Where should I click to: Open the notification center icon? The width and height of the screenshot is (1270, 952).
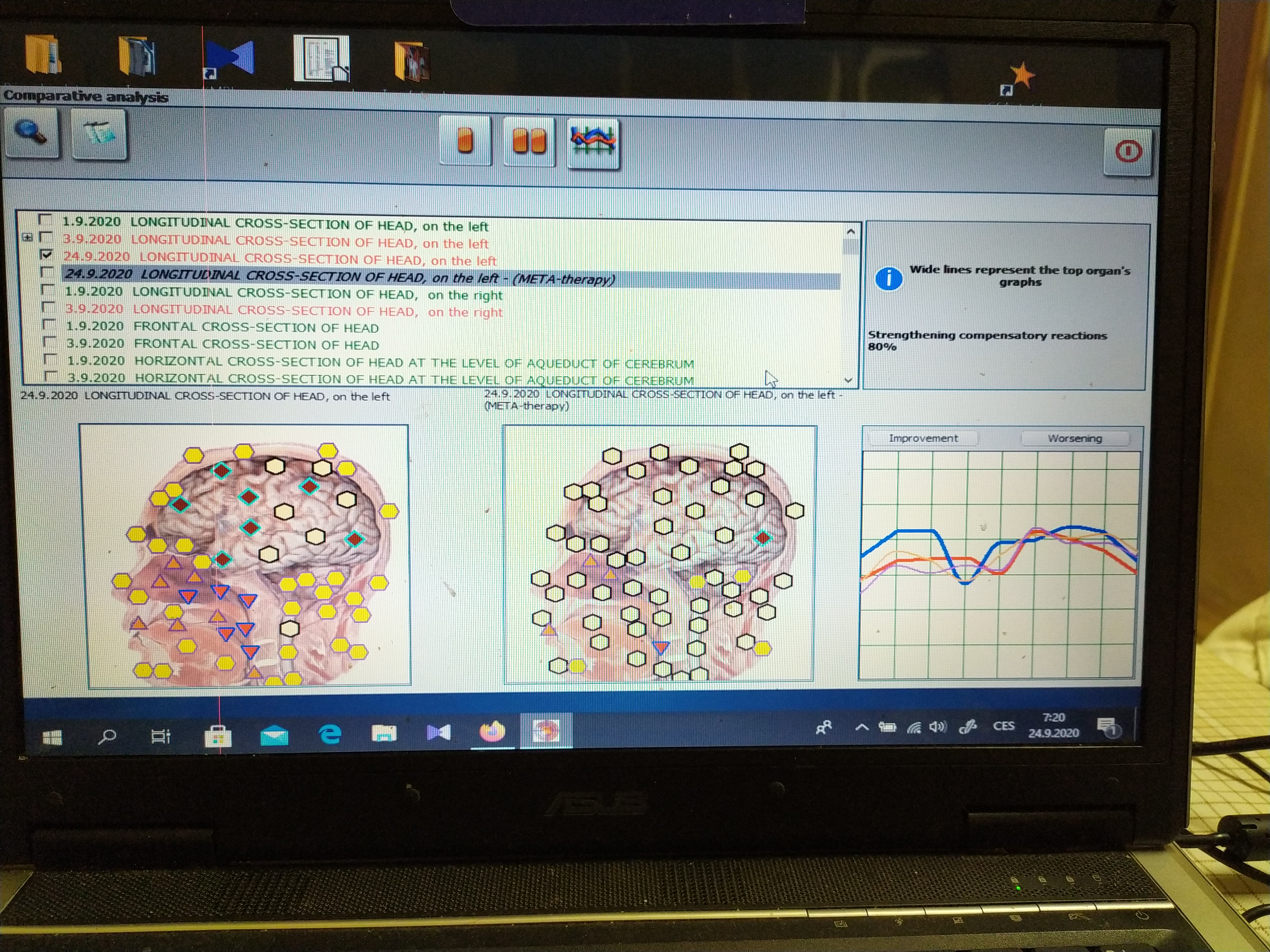click(x=1107, y=727)
